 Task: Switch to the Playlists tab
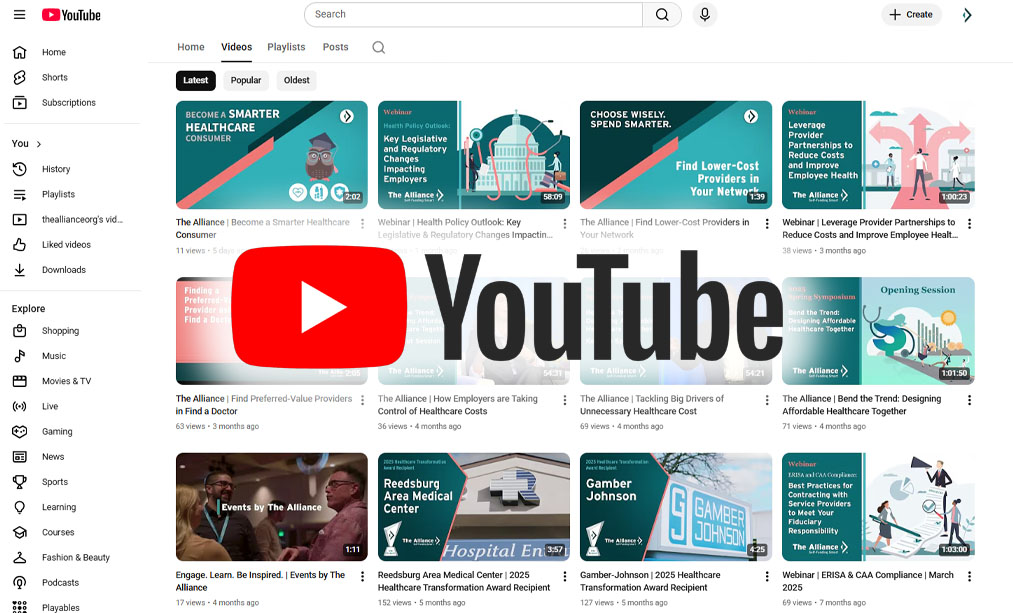[286, 47]
